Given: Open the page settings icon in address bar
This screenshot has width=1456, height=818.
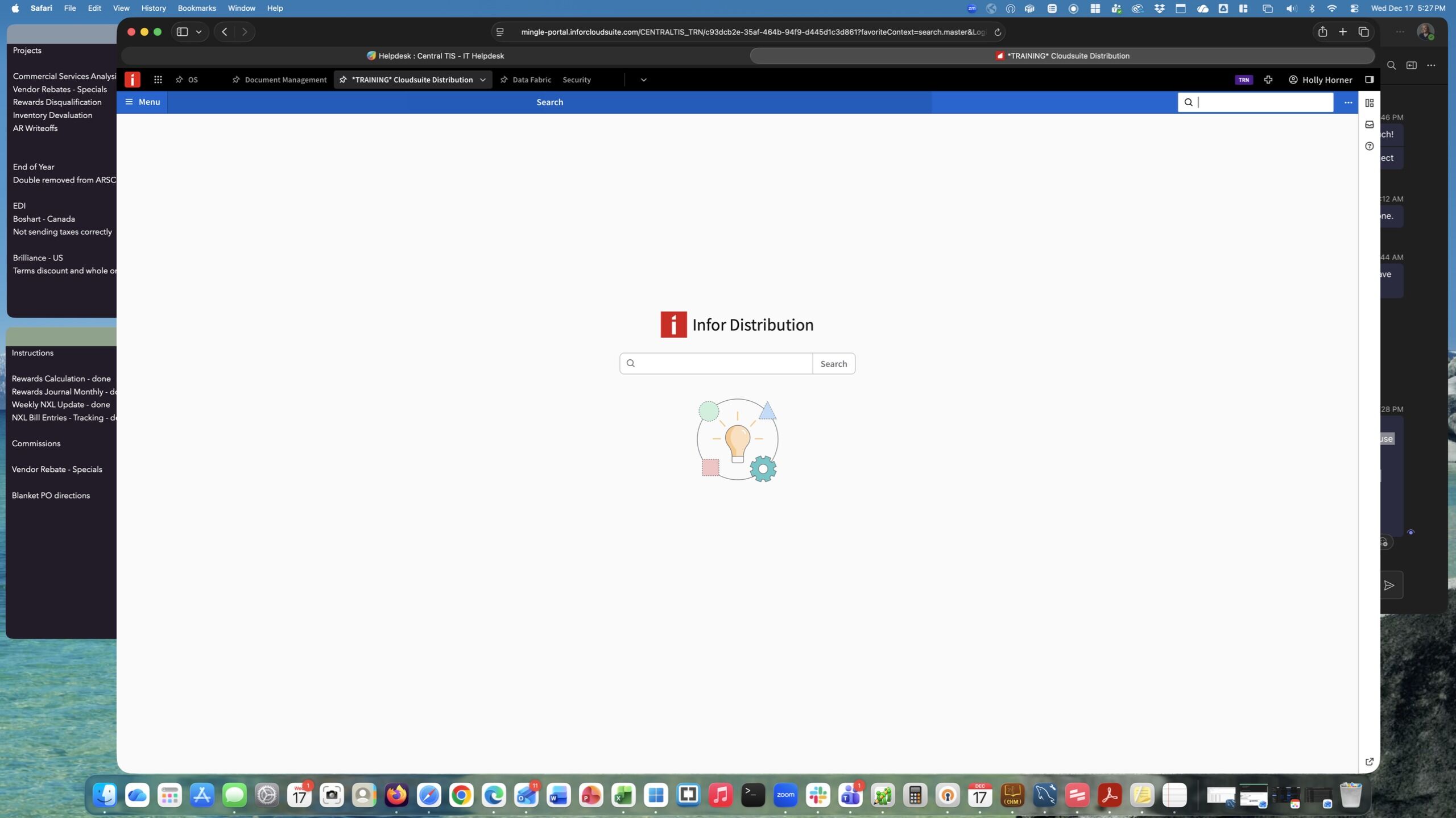Looking at the screenshot, I should tap(500, 32).
